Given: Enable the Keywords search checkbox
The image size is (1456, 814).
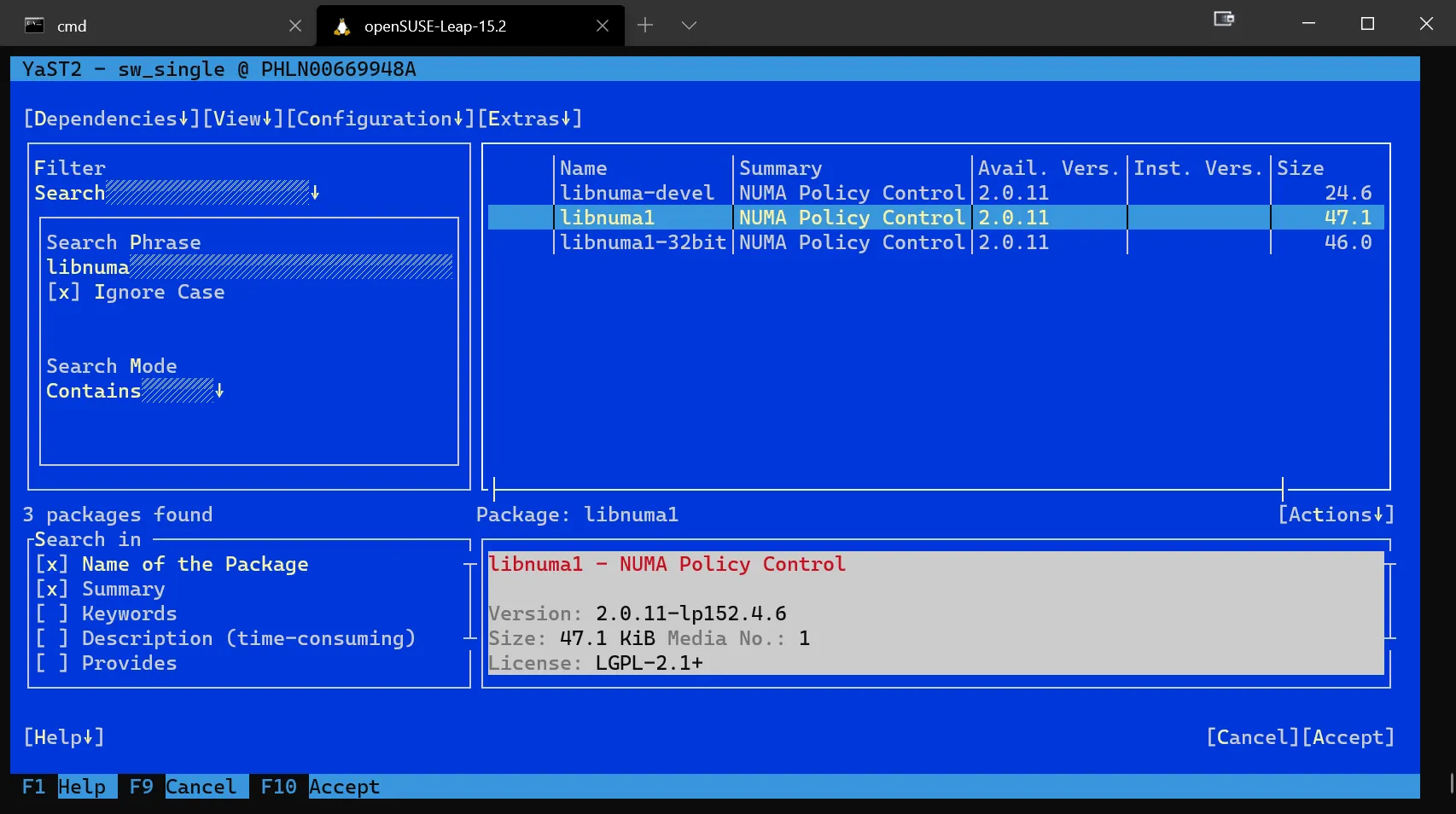Looking at the screenshot, I should click(x=52, y=613).
